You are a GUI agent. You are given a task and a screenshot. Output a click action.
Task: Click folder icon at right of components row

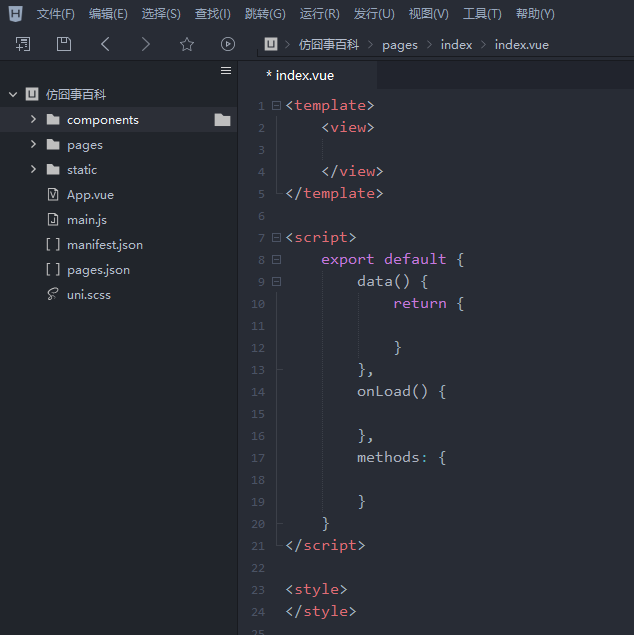[222, 120]
